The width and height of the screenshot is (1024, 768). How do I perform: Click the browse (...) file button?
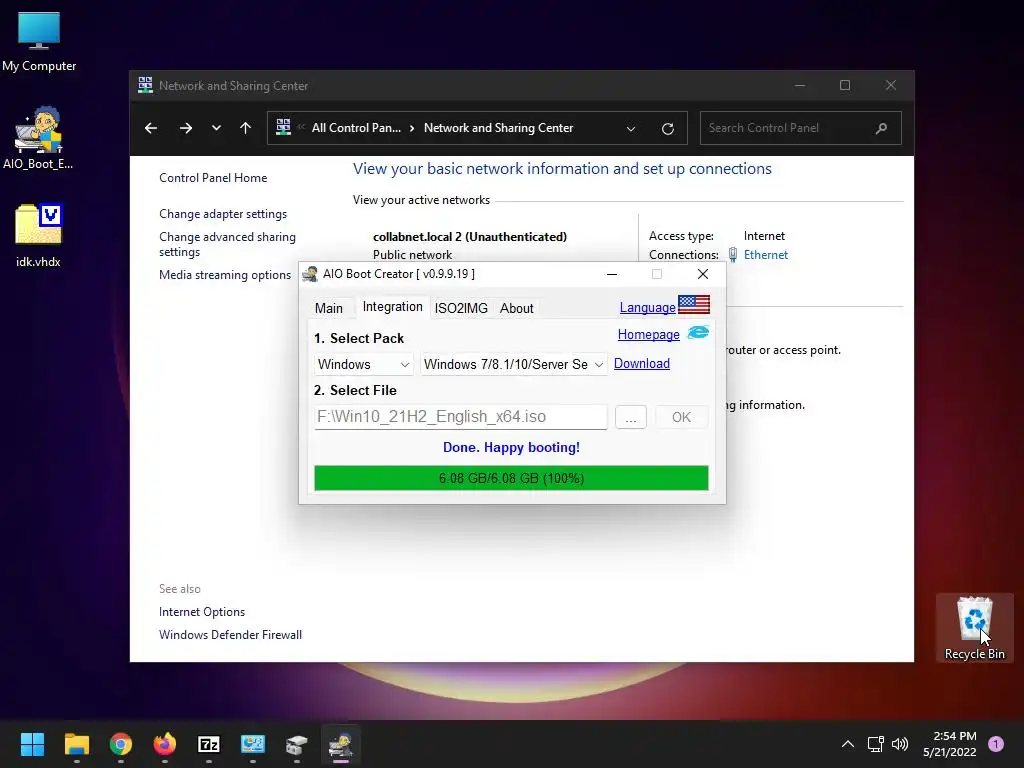[630, 417]
